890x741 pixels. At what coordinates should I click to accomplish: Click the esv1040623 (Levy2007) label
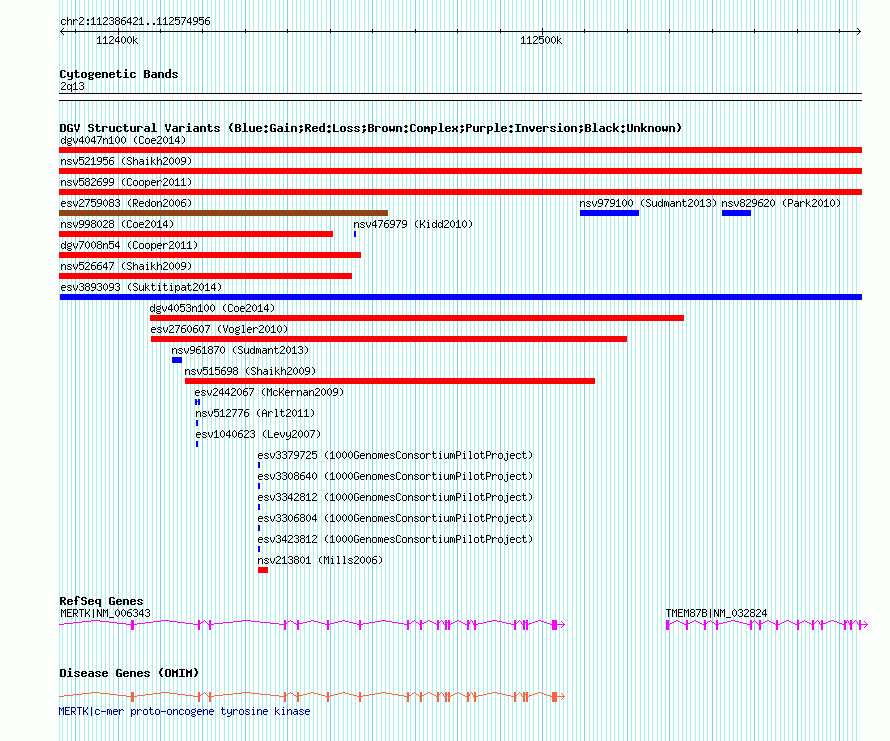click(x=258, y=434)
